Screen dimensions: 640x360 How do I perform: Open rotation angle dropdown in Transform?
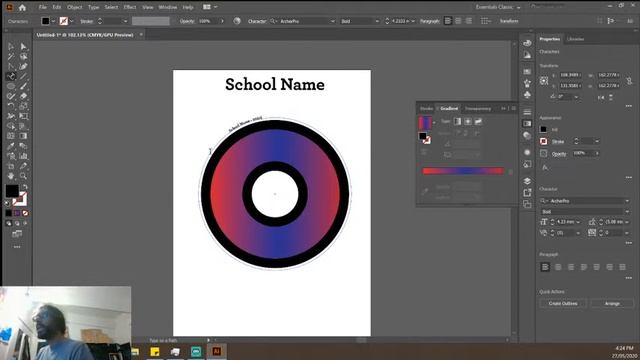pyautogui.click(x=576, y=97)
